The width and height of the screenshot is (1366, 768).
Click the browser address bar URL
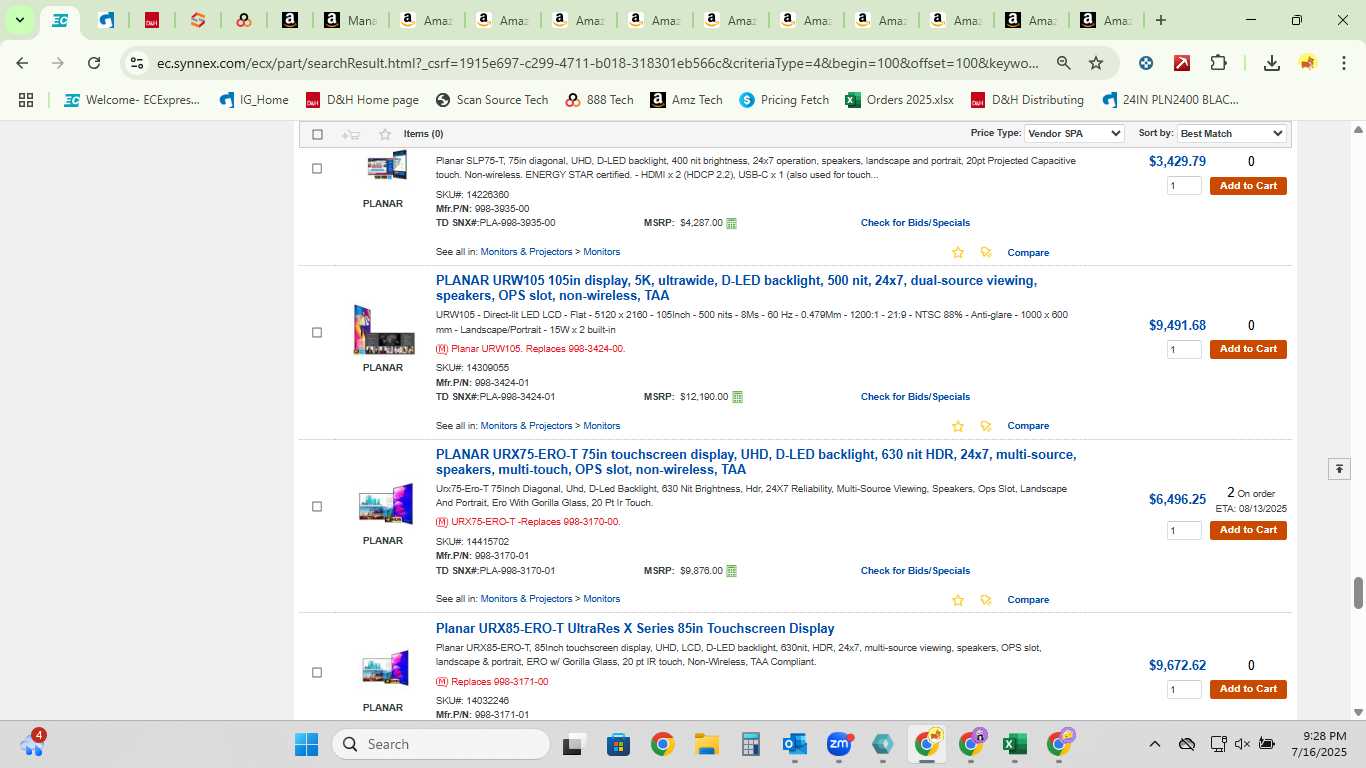coord(598,63)
